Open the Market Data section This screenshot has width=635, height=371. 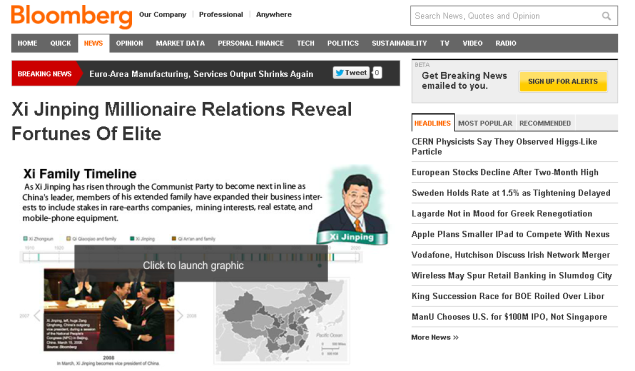[180, 43]
